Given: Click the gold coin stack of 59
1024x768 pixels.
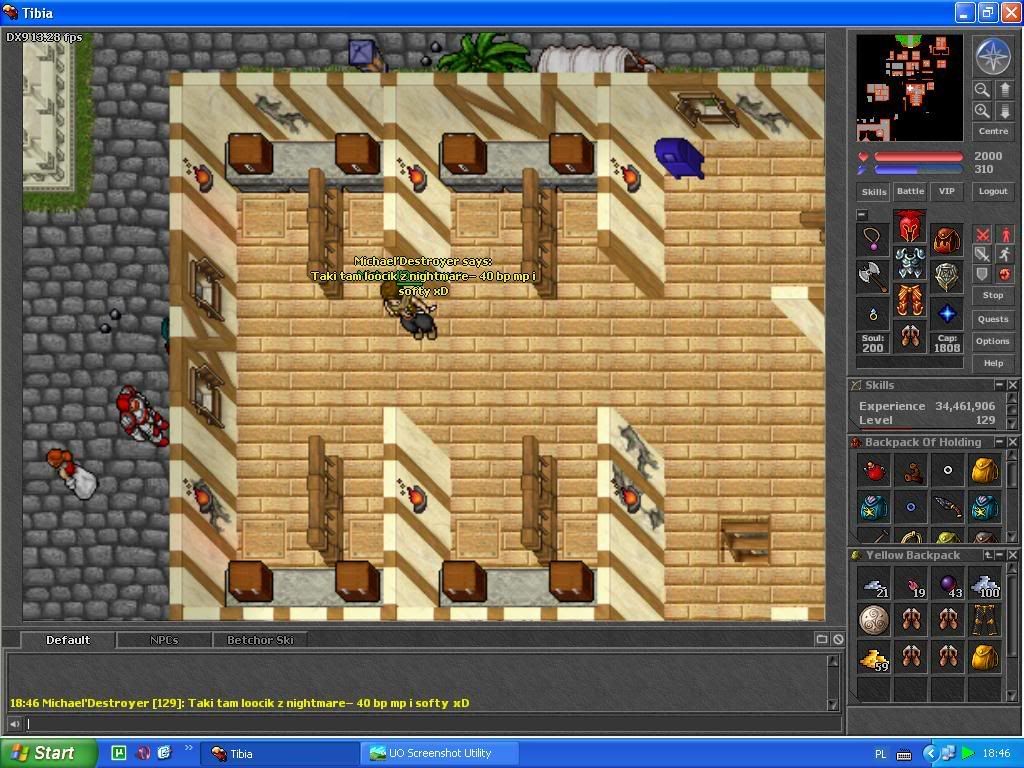Looking at the screenshot, I should 874,658.
